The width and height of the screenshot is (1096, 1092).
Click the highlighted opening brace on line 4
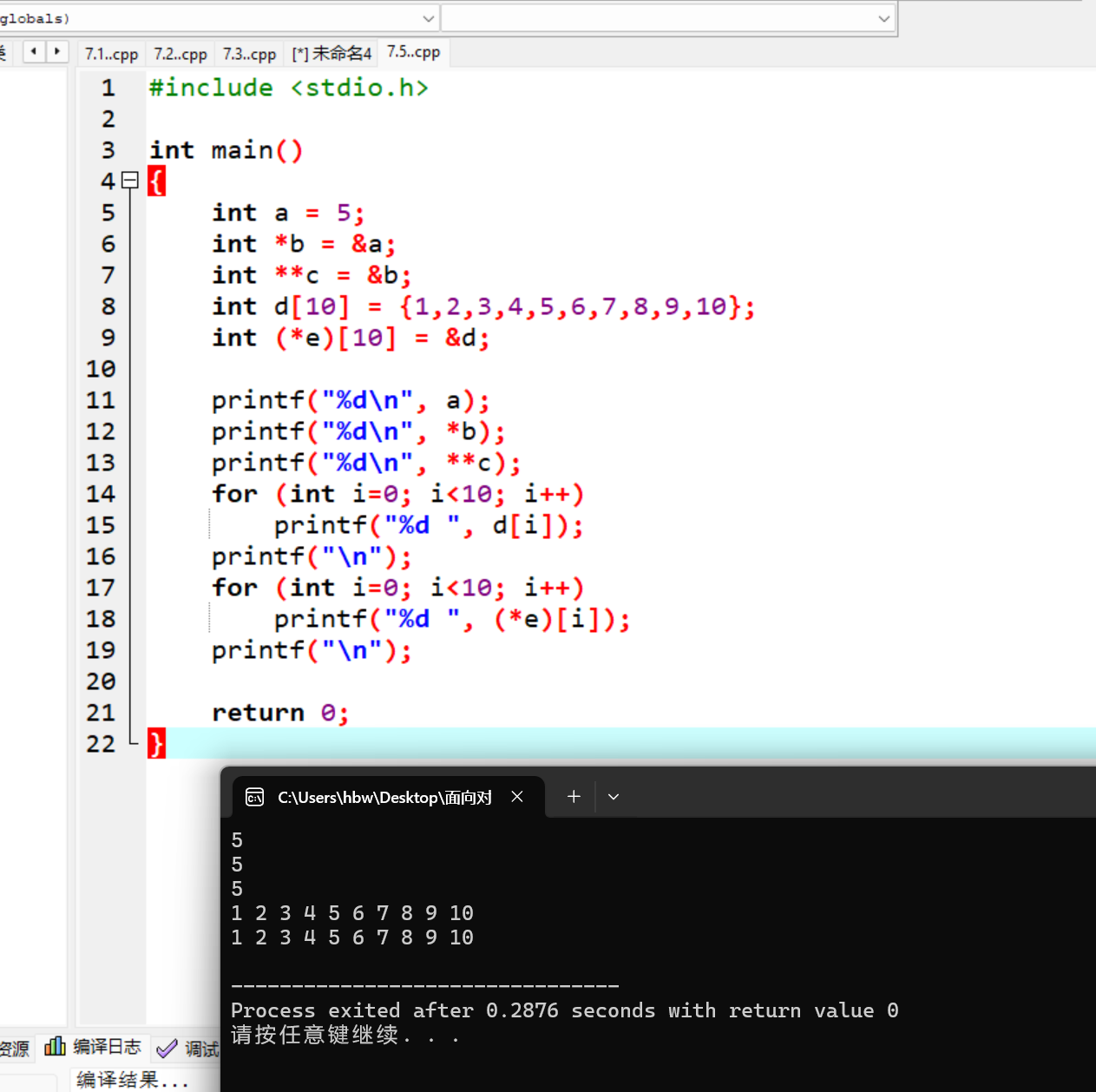click(156, 181)
